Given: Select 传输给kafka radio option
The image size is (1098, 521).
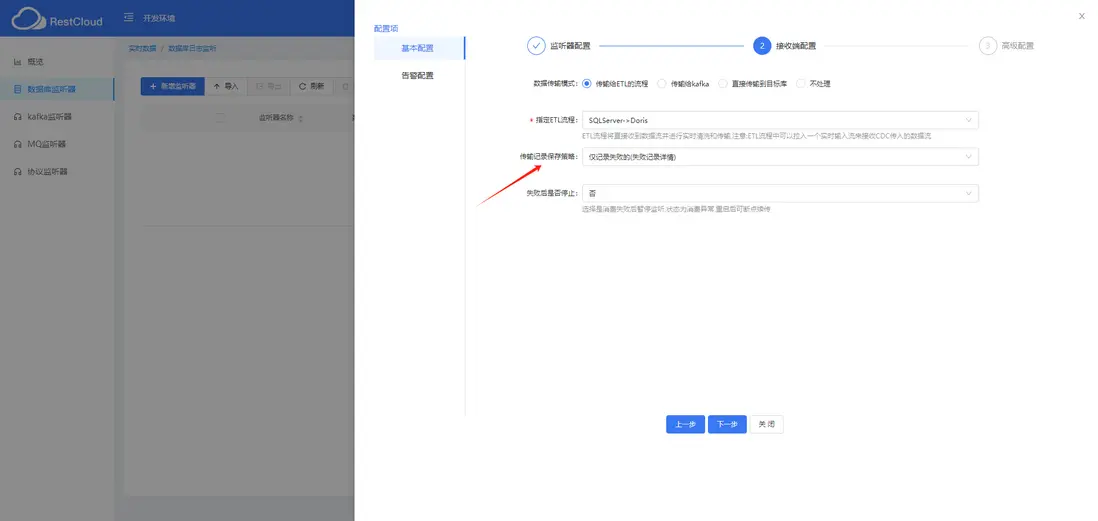Looking at the screenshot, I should pos(662,83).
